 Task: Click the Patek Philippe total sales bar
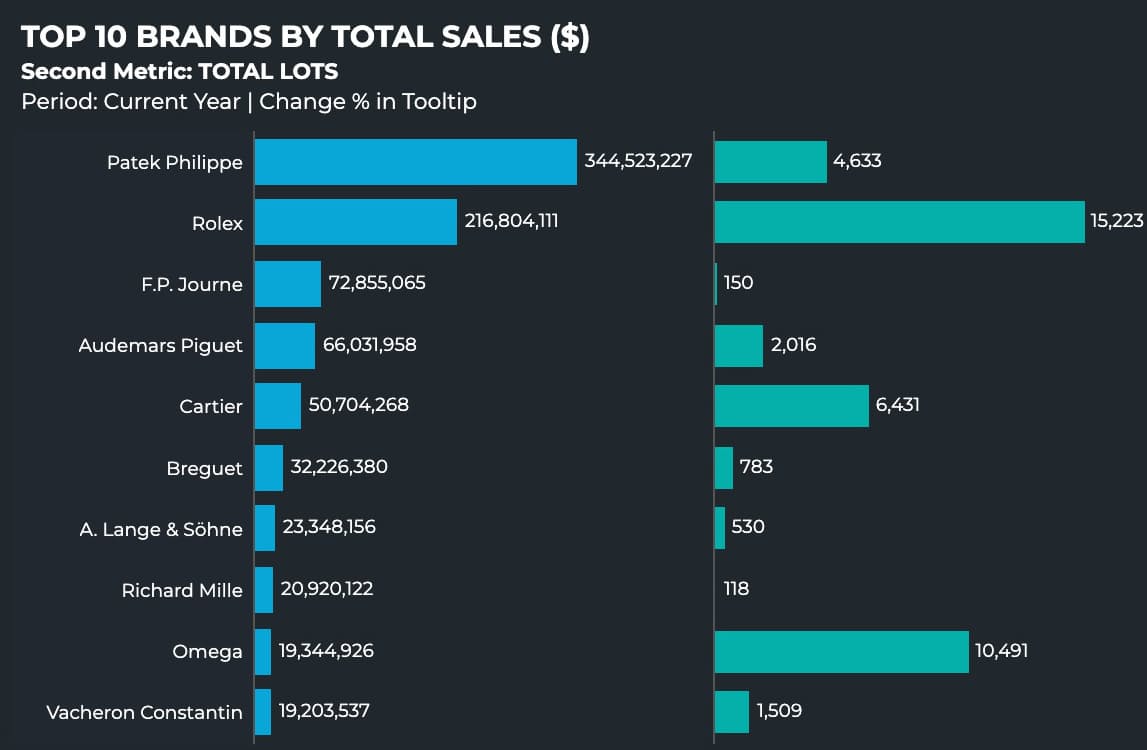pos(415,161)
